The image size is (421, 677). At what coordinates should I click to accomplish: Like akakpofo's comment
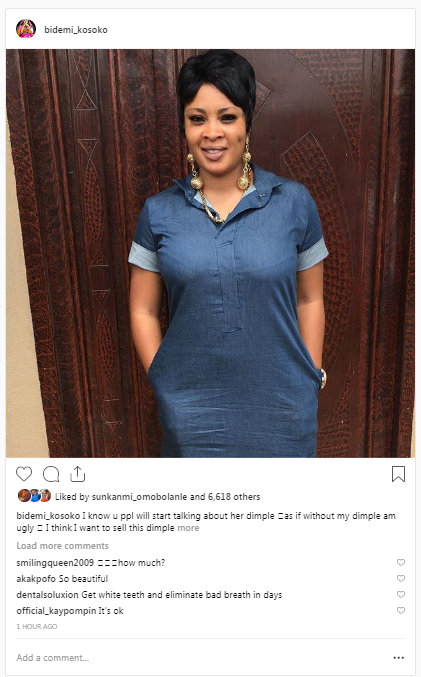click(x=401, y=578)
